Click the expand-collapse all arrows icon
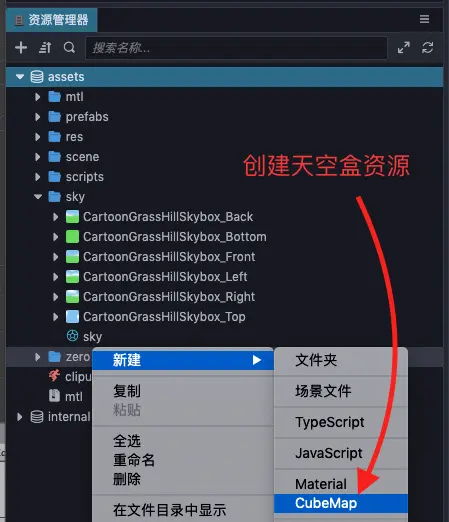 click(x=404, y=48)
